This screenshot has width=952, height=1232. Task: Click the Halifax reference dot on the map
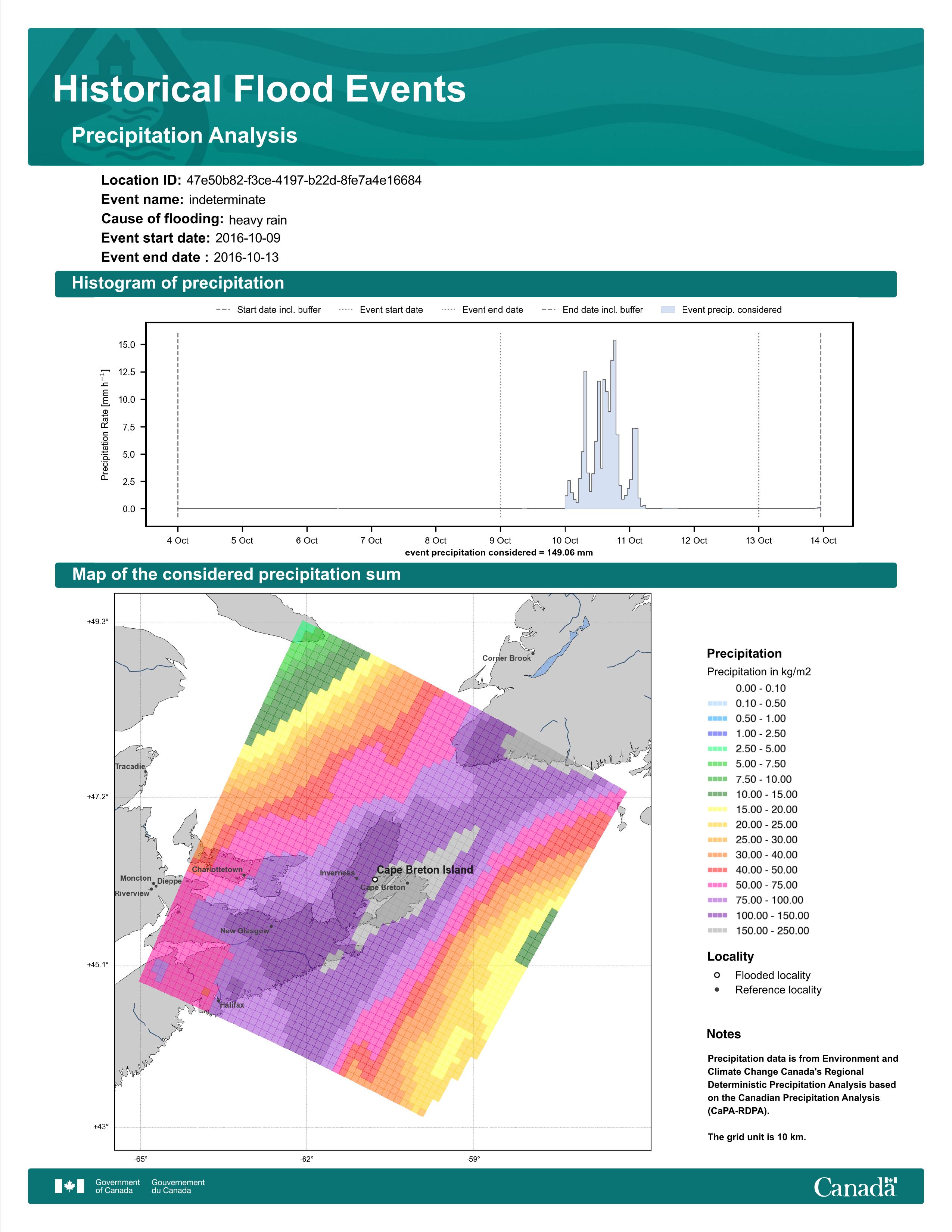(x=219, y=1001)
